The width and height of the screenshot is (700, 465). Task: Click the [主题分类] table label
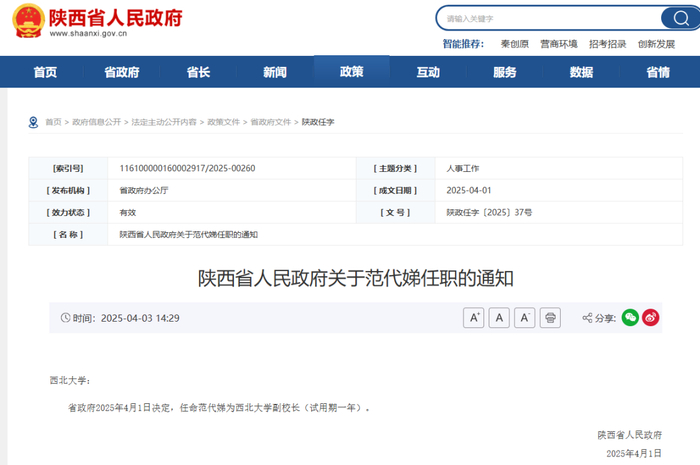coord(396,168)
